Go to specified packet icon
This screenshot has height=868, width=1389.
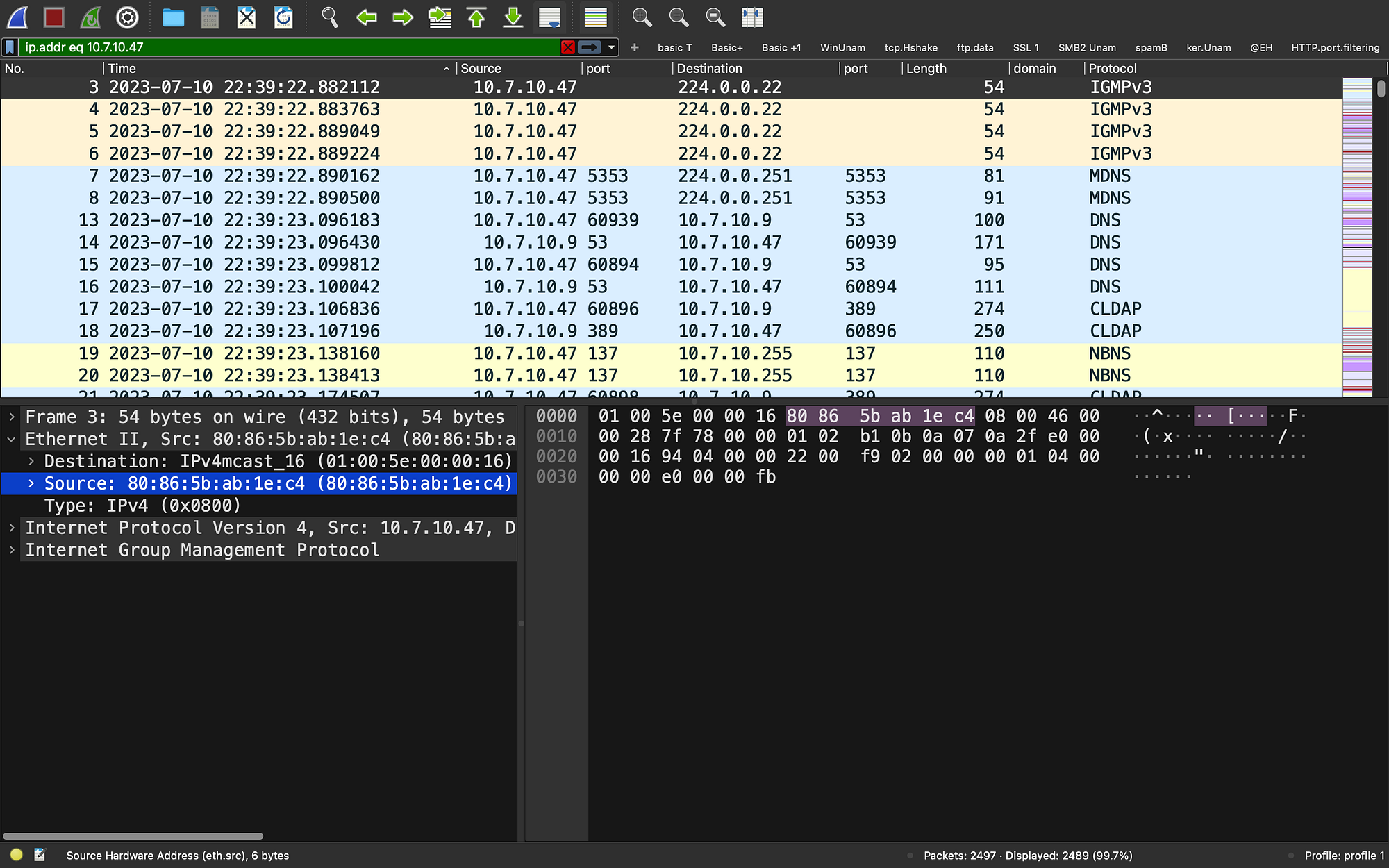pyautogui.click(x=440, y=17)
